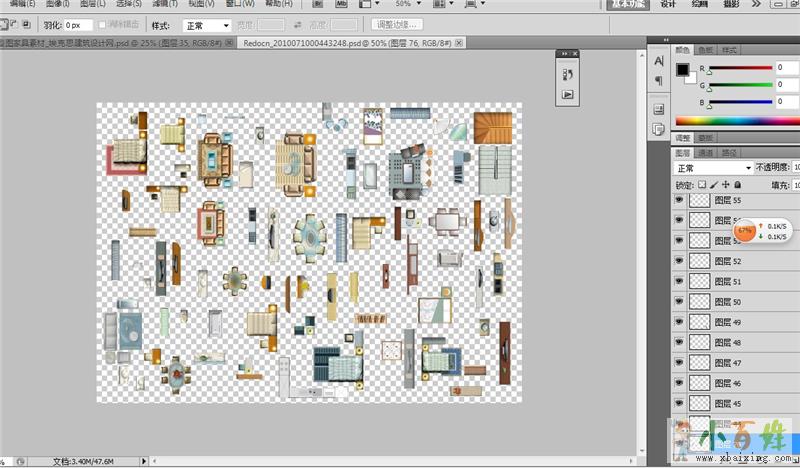Image resolution: width=800 pixels, height=468 pixels.
Task: Click the lock image pixels brush icon
Action: pyautogui.click(x=714, y=185)
